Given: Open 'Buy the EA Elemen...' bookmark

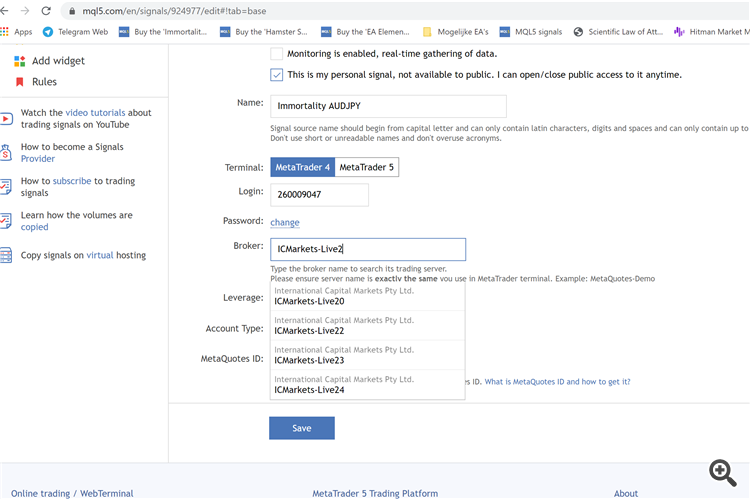Looking at the screenshot, I should point(365,32).
